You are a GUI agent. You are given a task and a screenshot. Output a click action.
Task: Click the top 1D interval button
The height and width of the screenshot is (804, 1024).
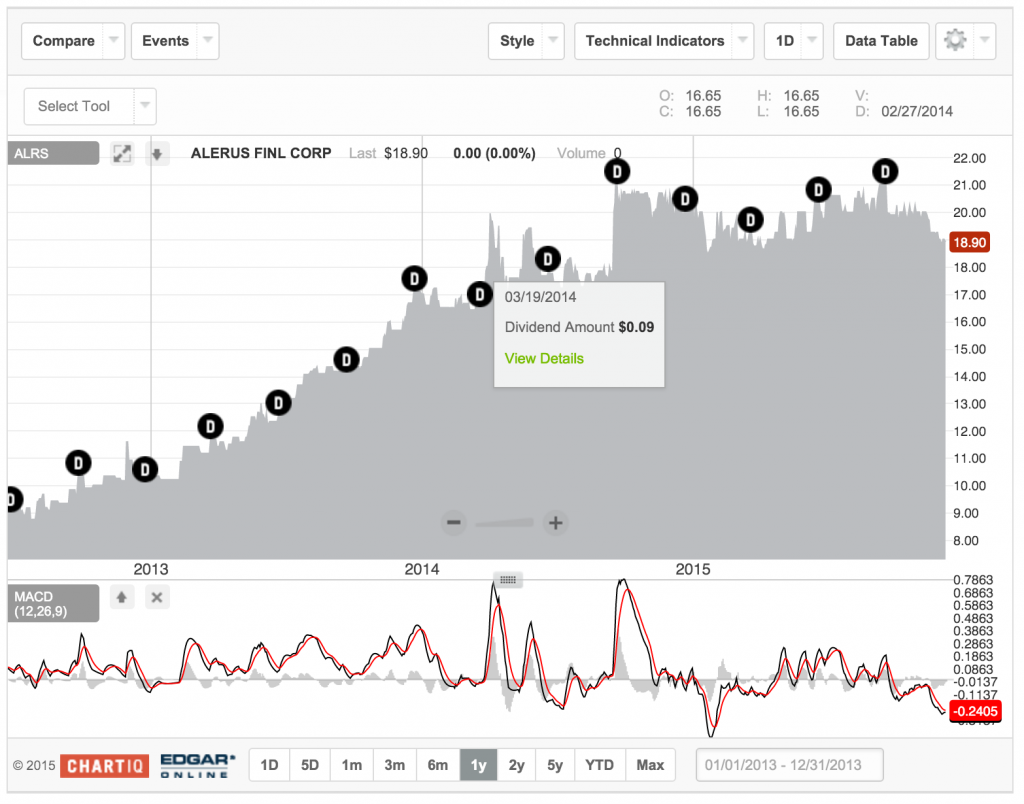click(784, 41)
